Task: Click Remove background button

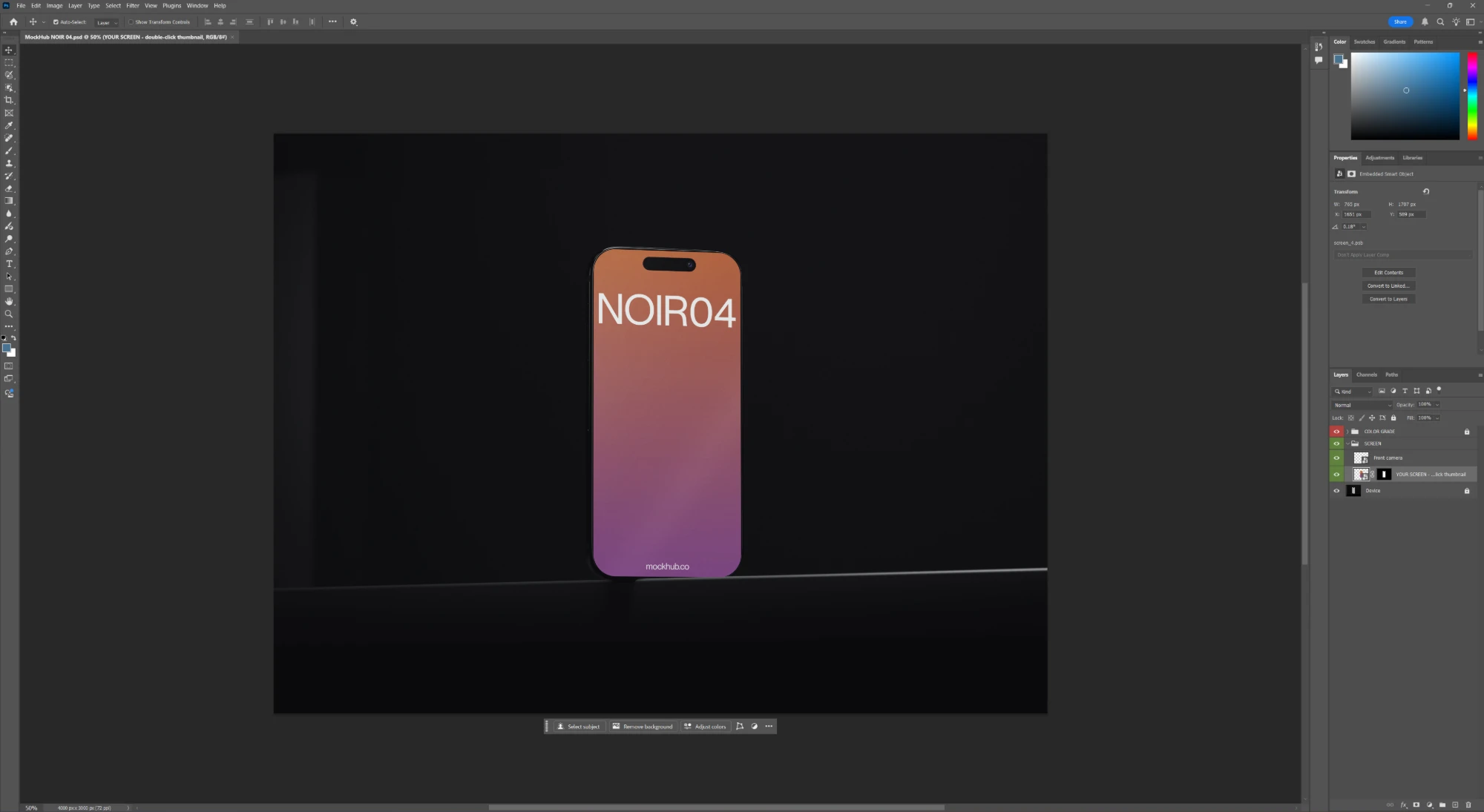Action: (643, 727)
